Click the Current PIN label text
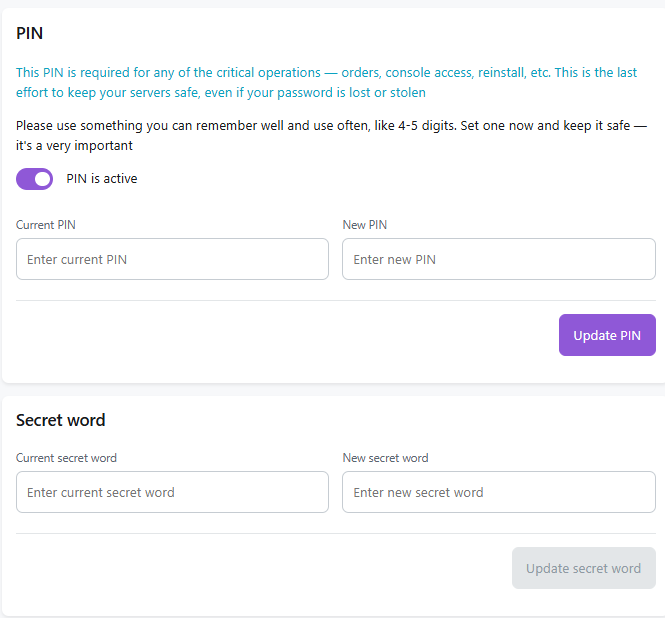The image size is (665, 618). point(46,225)
